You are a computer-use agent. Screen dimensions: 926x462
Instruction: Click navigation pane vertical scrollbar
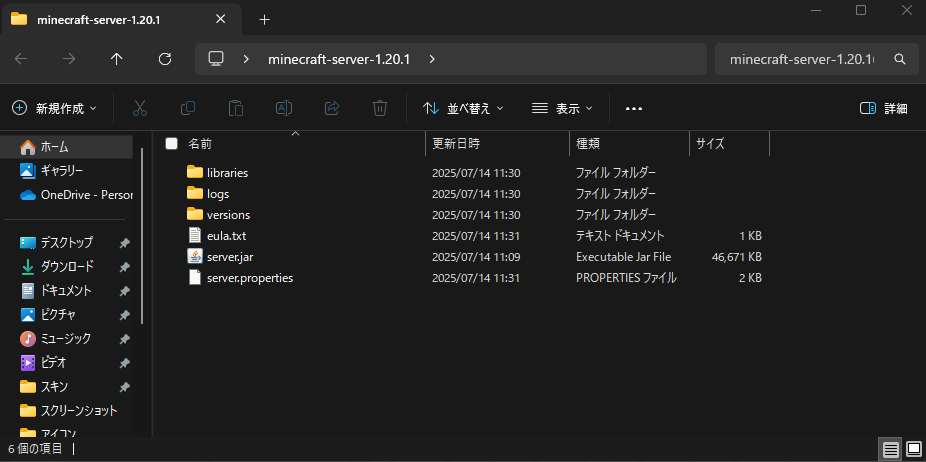pyautogui.click(x=142, y=235)
